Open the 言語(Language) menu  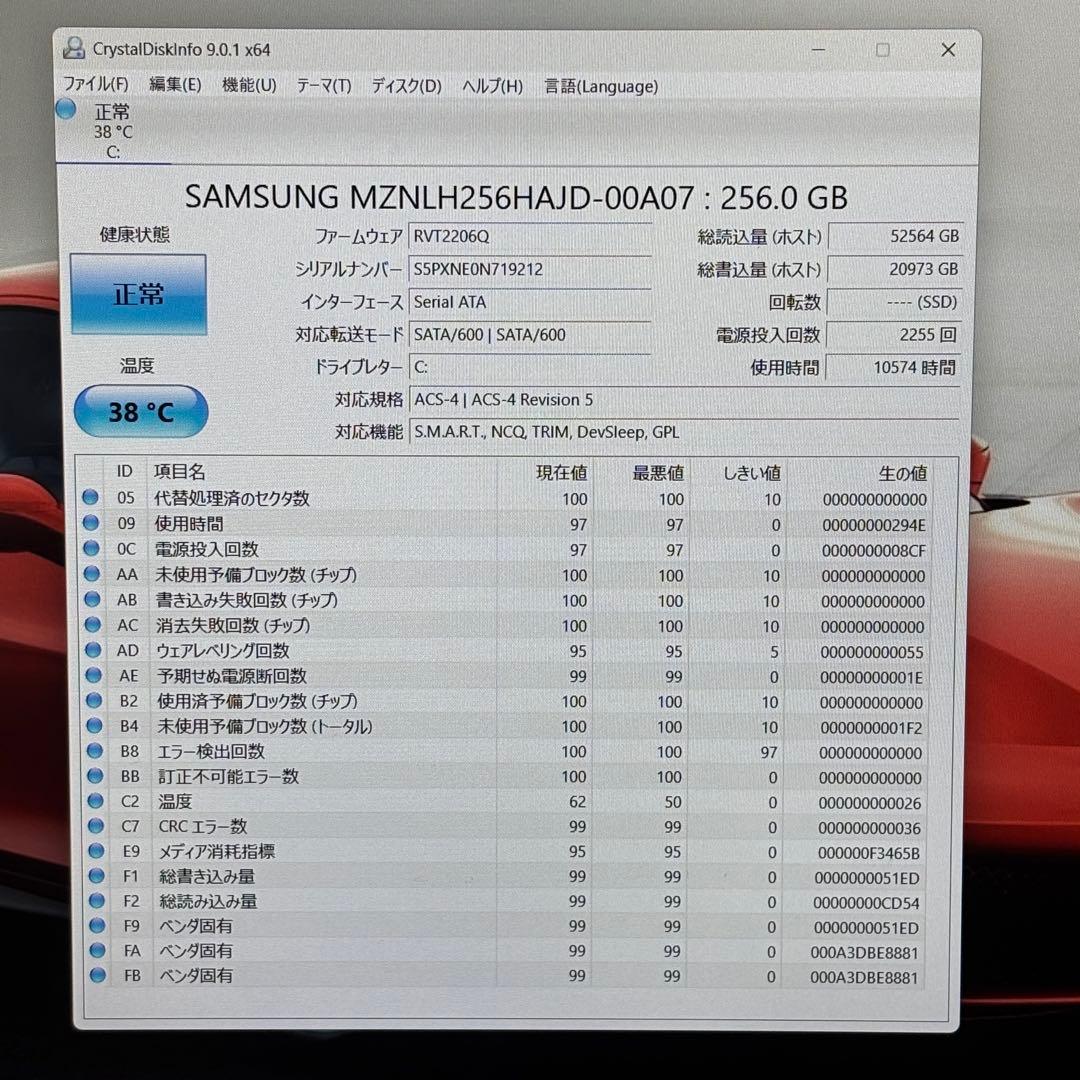601,86
